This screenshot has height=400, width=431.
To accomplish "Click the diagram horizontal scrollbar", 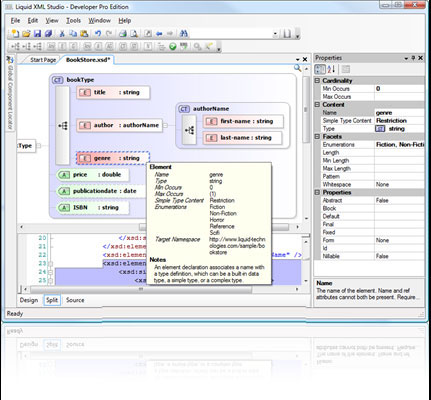I will (159, 227).
